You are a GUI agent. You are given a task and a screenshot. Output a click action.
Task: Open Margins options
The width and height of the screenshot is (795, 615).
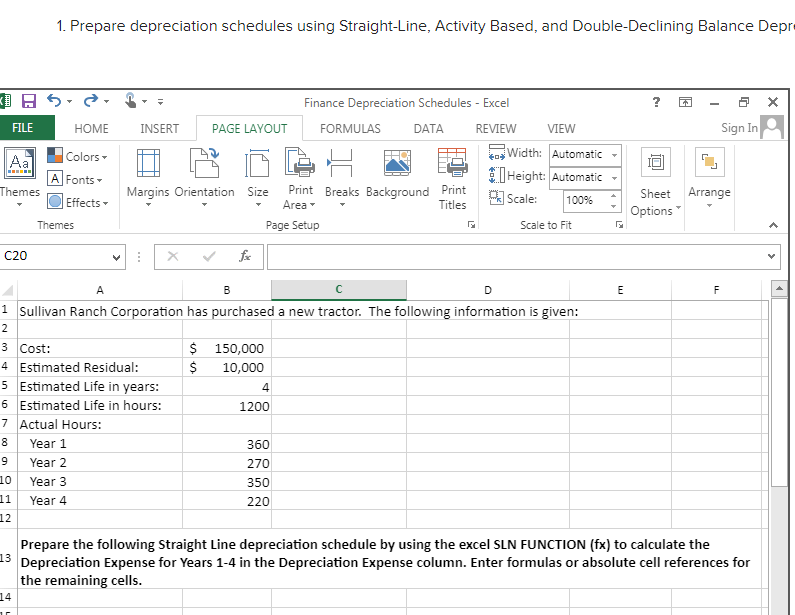pyautogui.click(x=148, y=178)
